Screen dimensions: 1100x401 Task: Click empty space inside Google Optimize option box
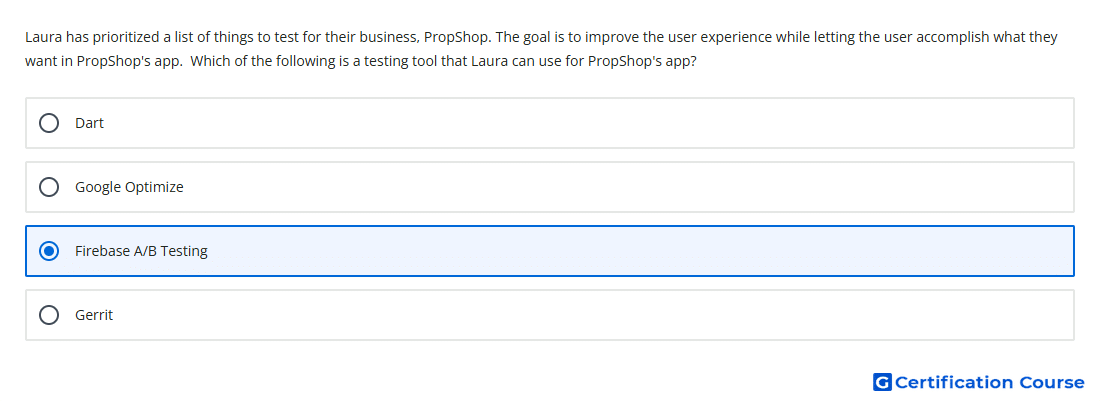click(561, 187)
